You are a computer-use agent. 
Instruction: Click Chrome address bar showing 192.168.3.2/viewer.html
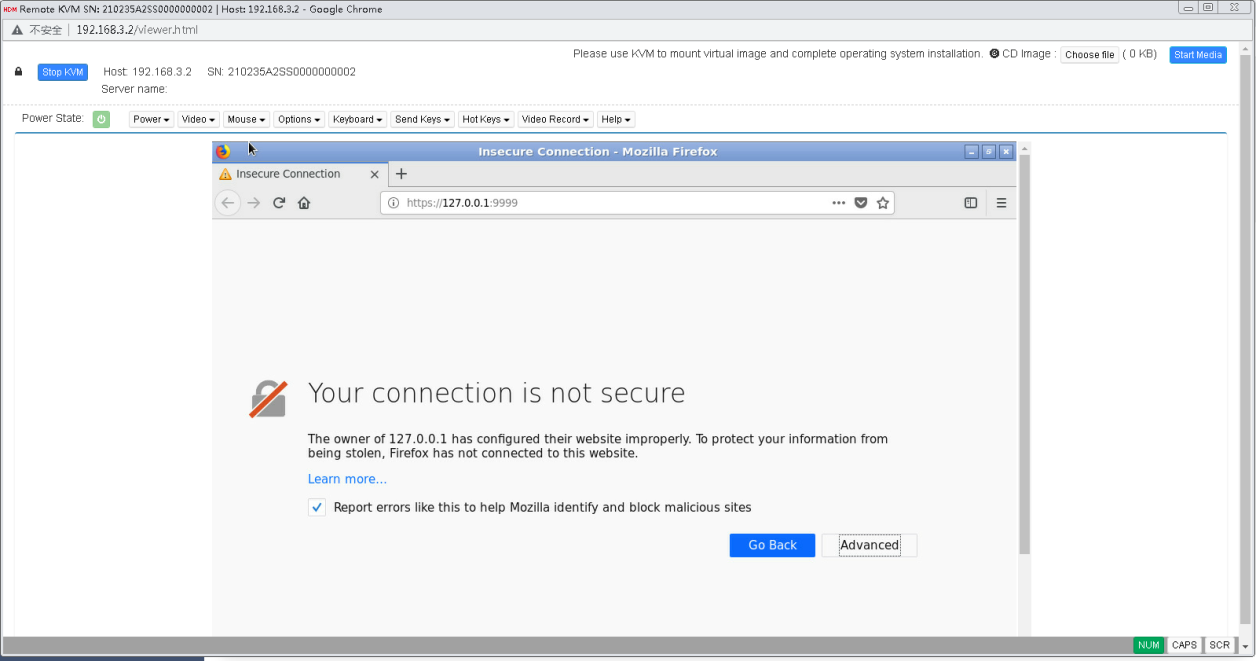(137, 30)
